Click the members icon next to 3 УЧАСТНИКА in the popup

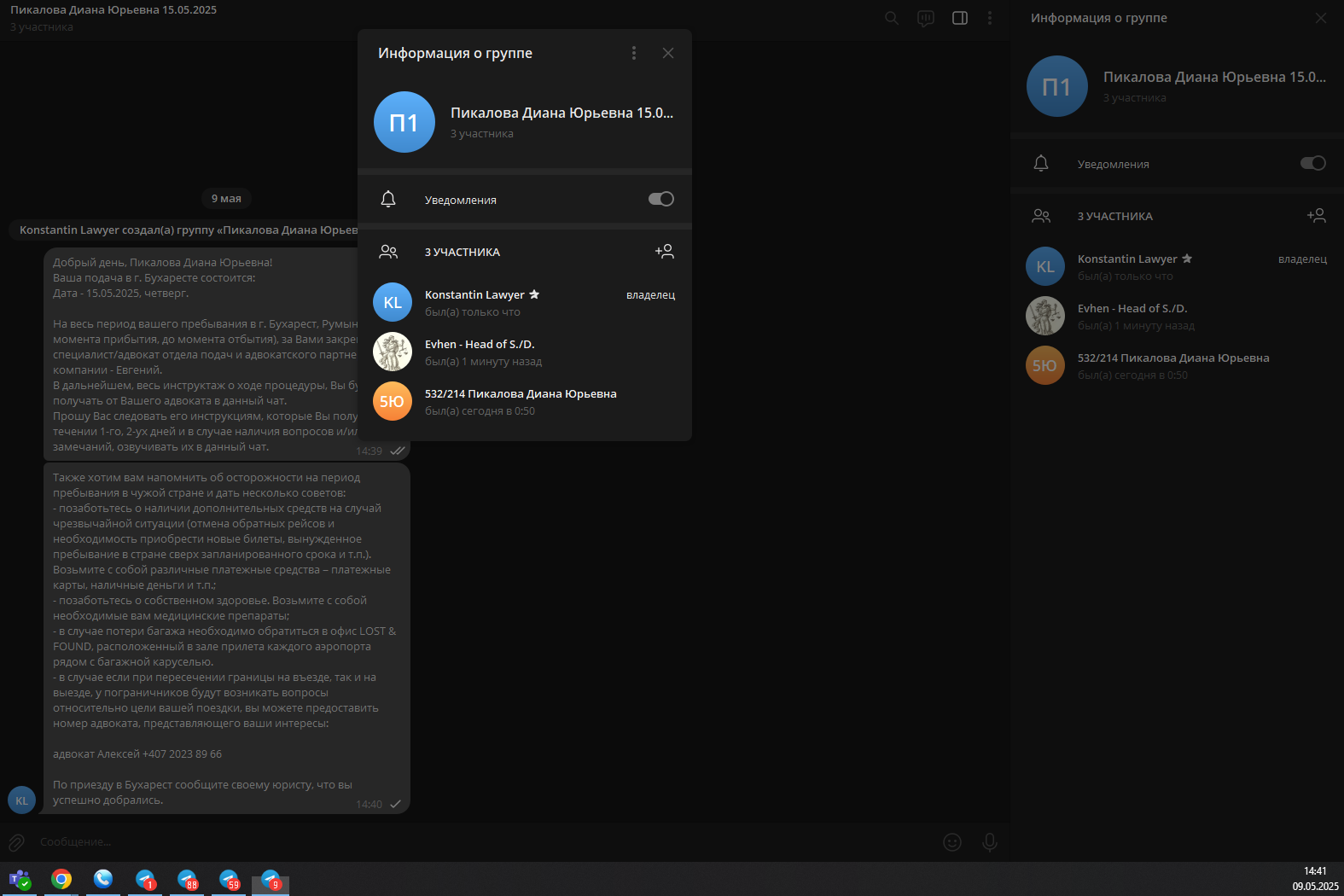[x=388, y=252]
